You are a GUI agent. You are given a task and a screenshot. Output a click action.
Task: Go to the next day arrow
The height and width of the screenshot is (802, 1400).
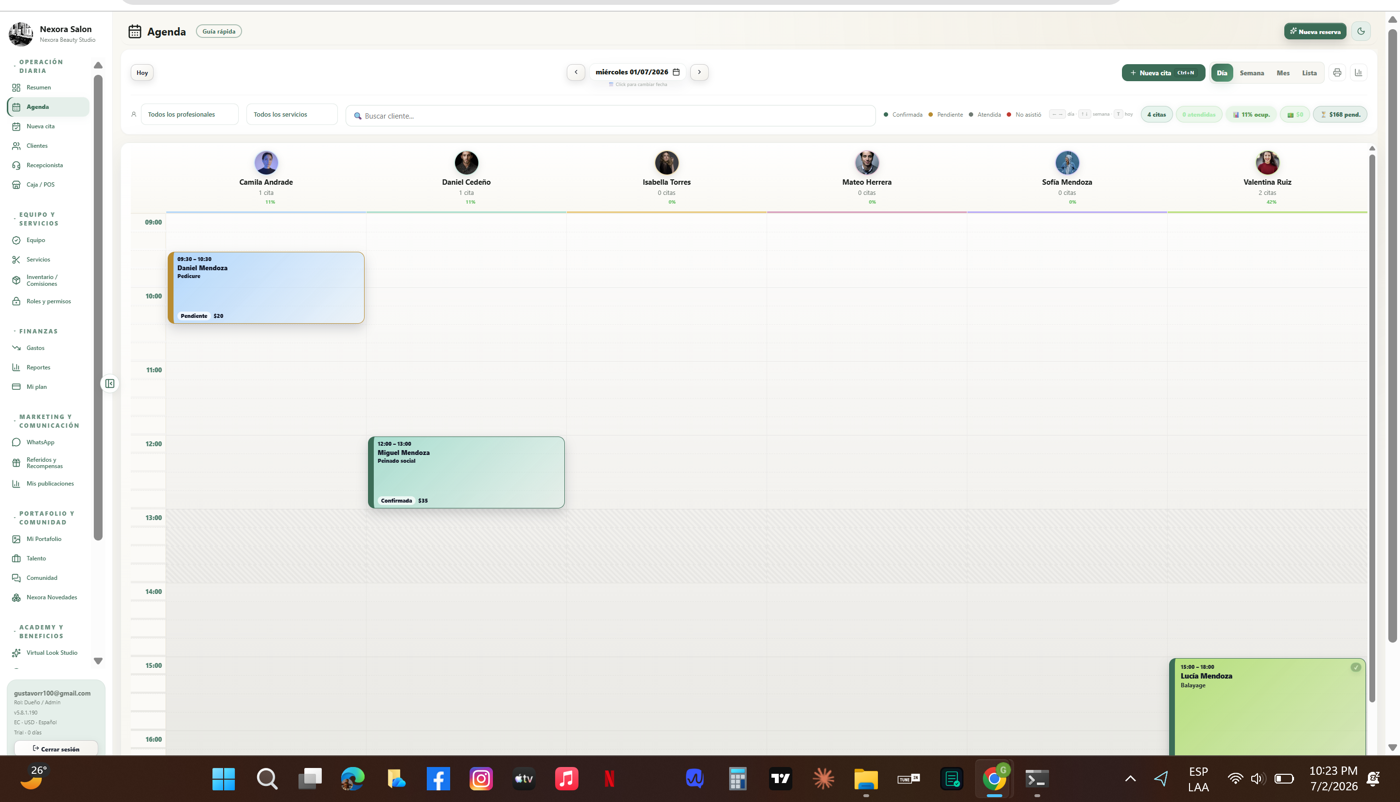click(699, 72)
